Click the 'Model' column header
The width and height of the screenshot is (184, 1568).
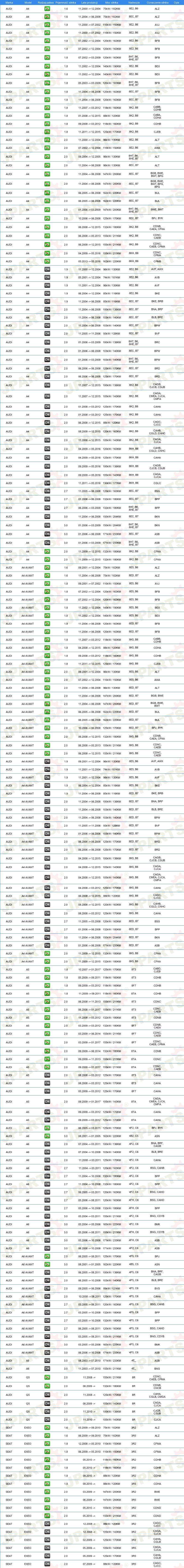28,2
